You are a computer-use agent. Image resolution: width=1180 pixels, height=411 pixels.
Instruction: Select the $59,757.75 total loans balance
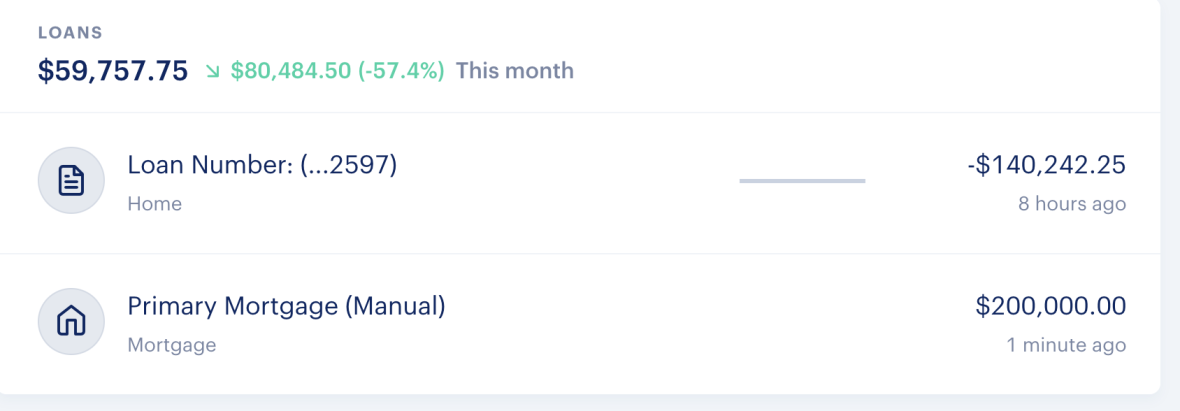pyautogui.click(x=113, y=71)
